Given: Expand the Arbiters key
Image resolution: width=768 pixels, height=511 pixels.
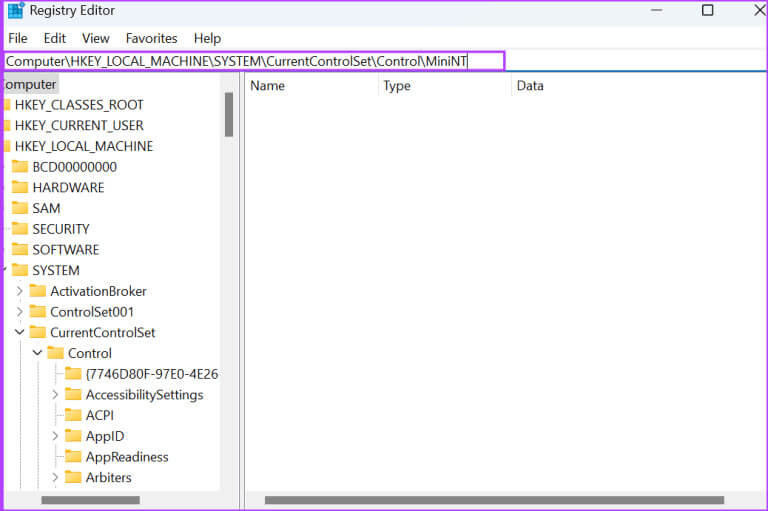Looking at the screenshot, I should tap(55, 477).
